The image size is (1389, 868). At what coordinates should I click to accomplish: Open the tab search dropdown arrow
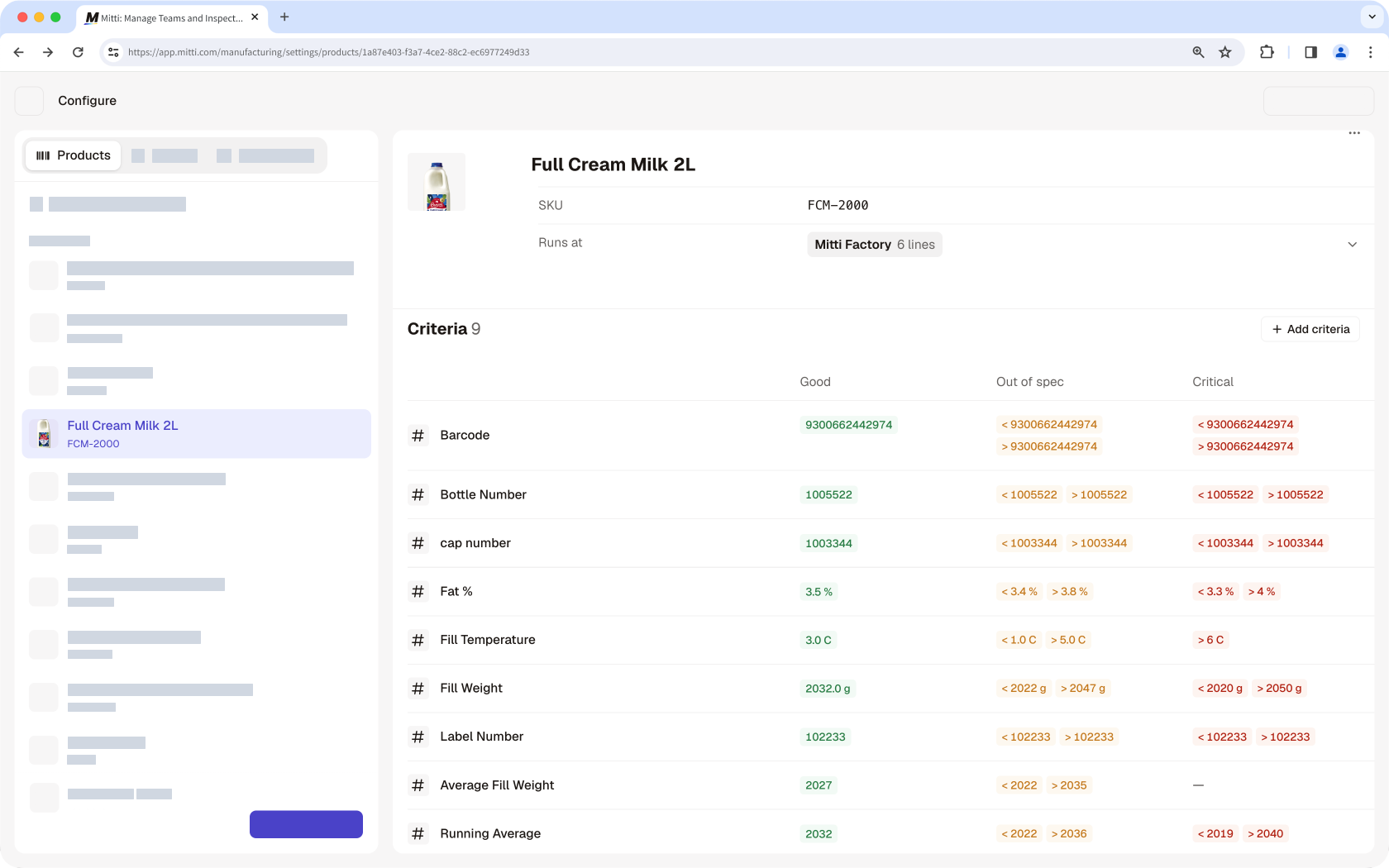pyautogui.click(x=1373, y=17)
